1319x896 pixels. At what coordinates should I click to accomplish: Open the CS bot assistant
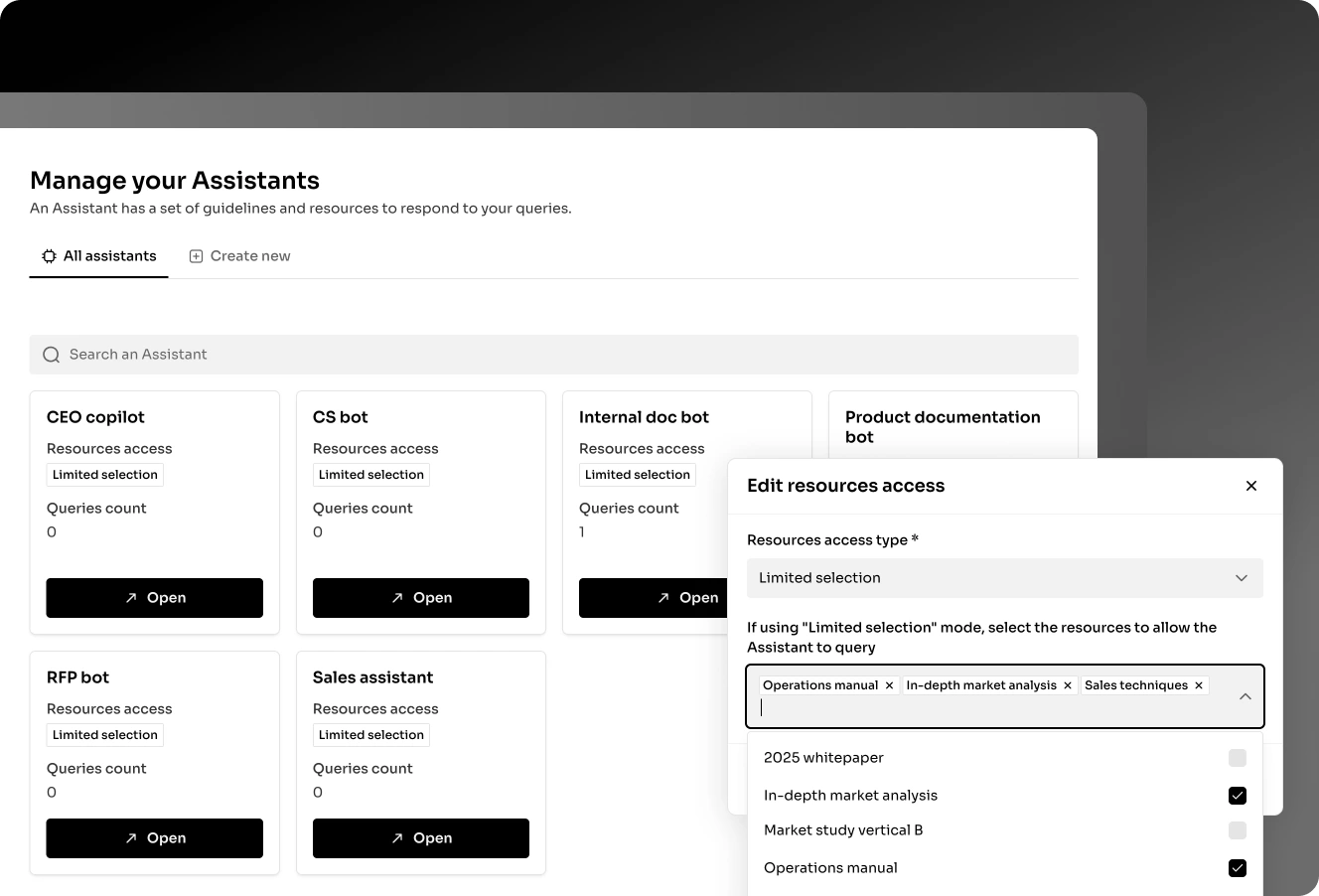[x=421, y=597]
